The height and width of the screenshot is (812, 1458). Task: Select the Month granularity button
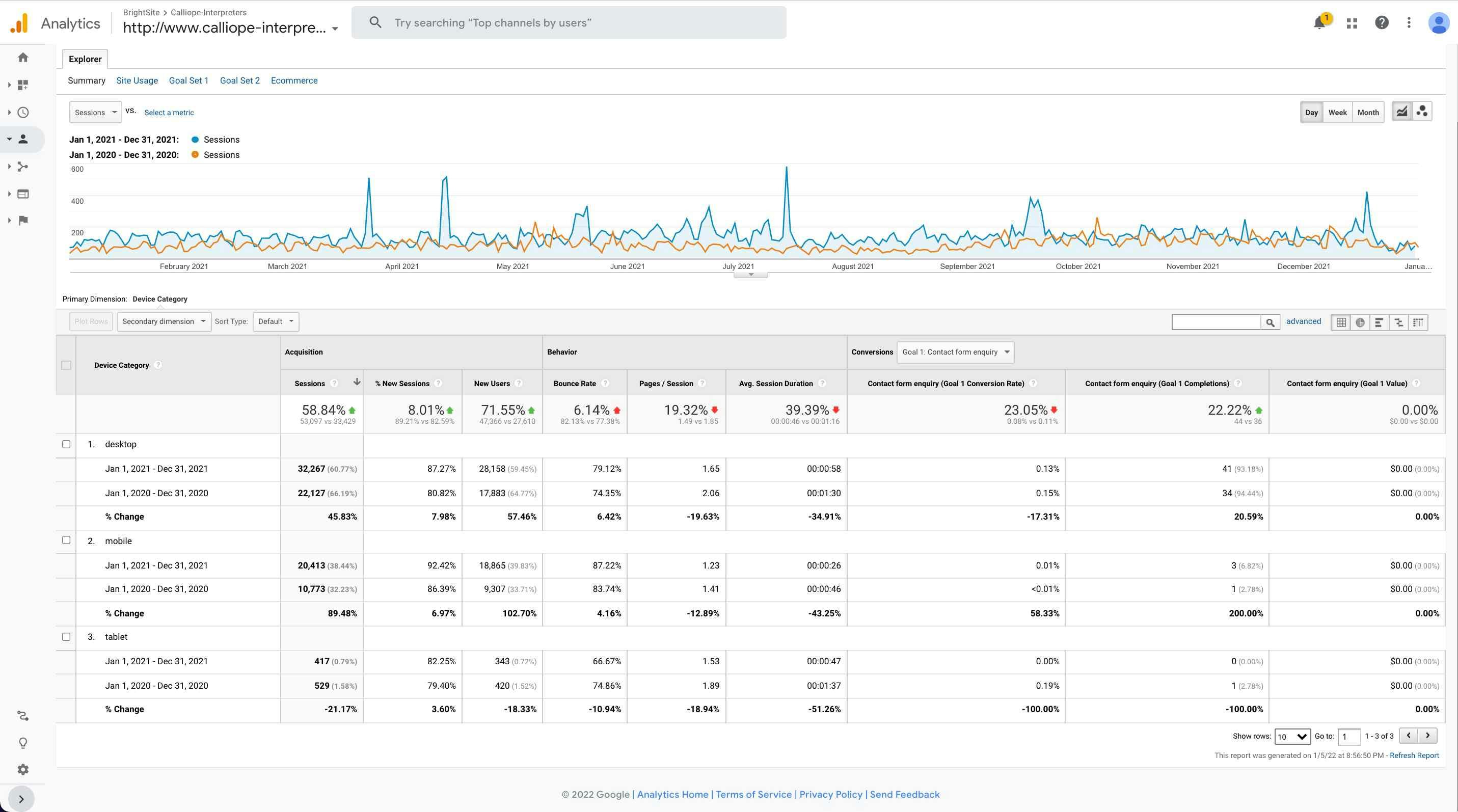tap(1367, 112)
